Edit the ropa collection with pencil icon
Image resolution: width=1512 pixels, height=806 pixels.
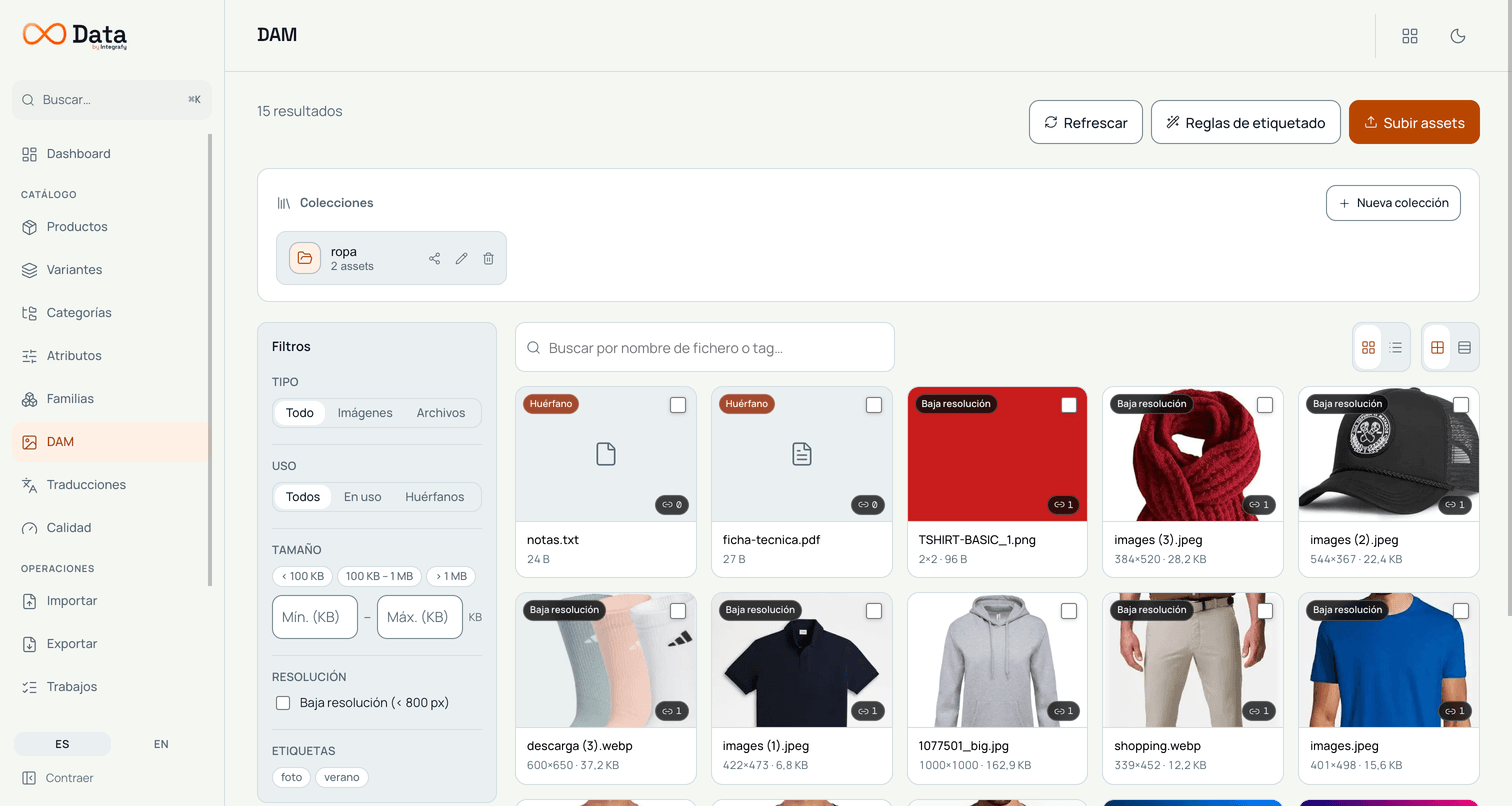(x=462, y=259)
